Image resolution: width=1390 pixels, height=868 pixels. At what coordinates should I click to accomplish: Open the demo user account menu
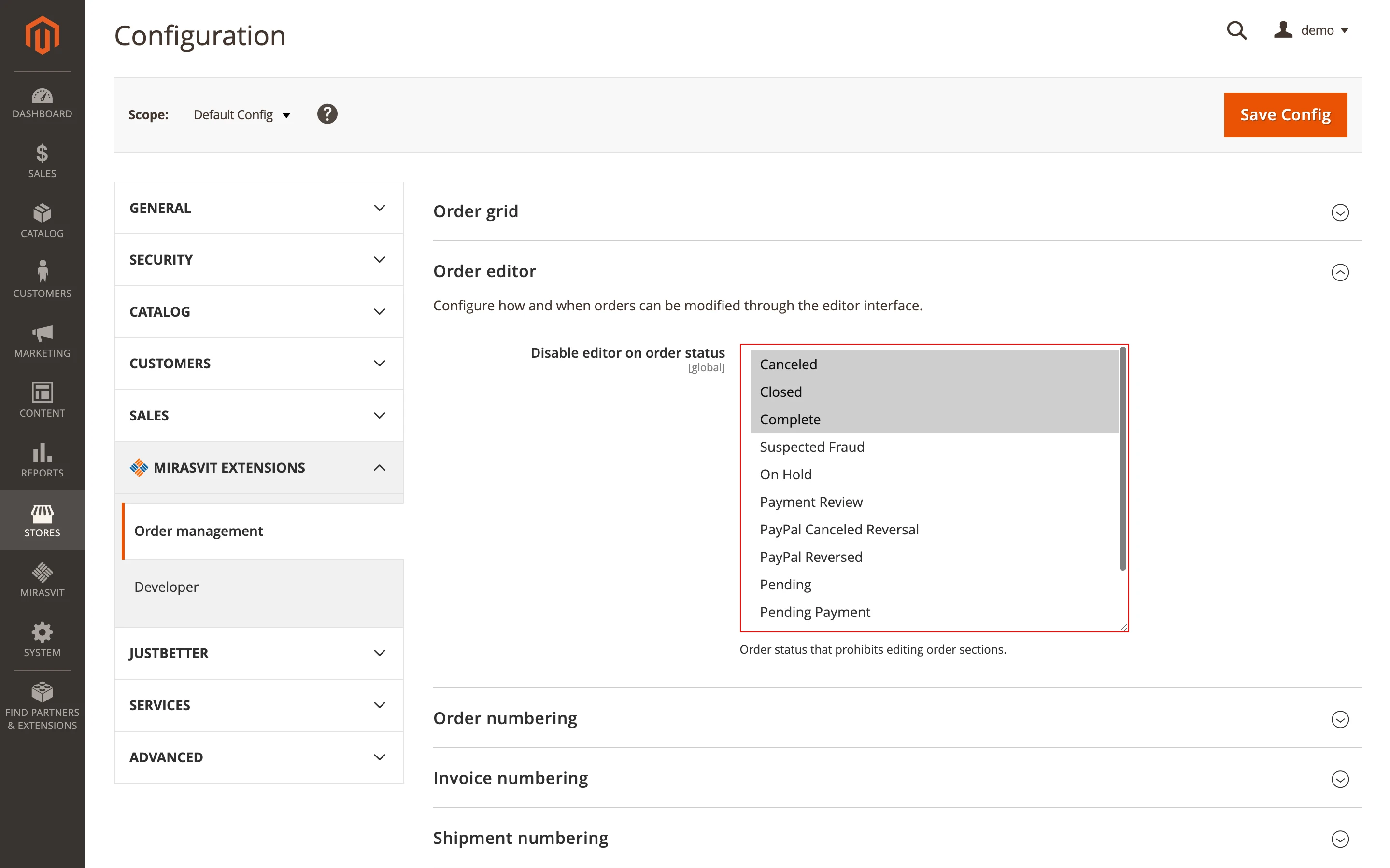1314,30
